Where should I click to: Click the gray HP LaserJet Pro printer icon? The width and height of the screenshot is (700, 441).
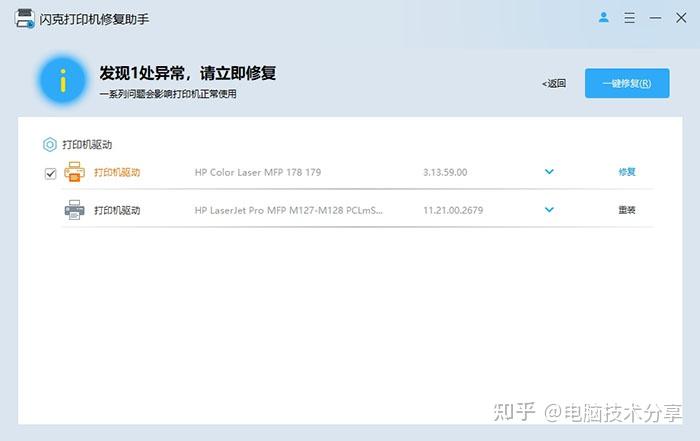[75, 210]
